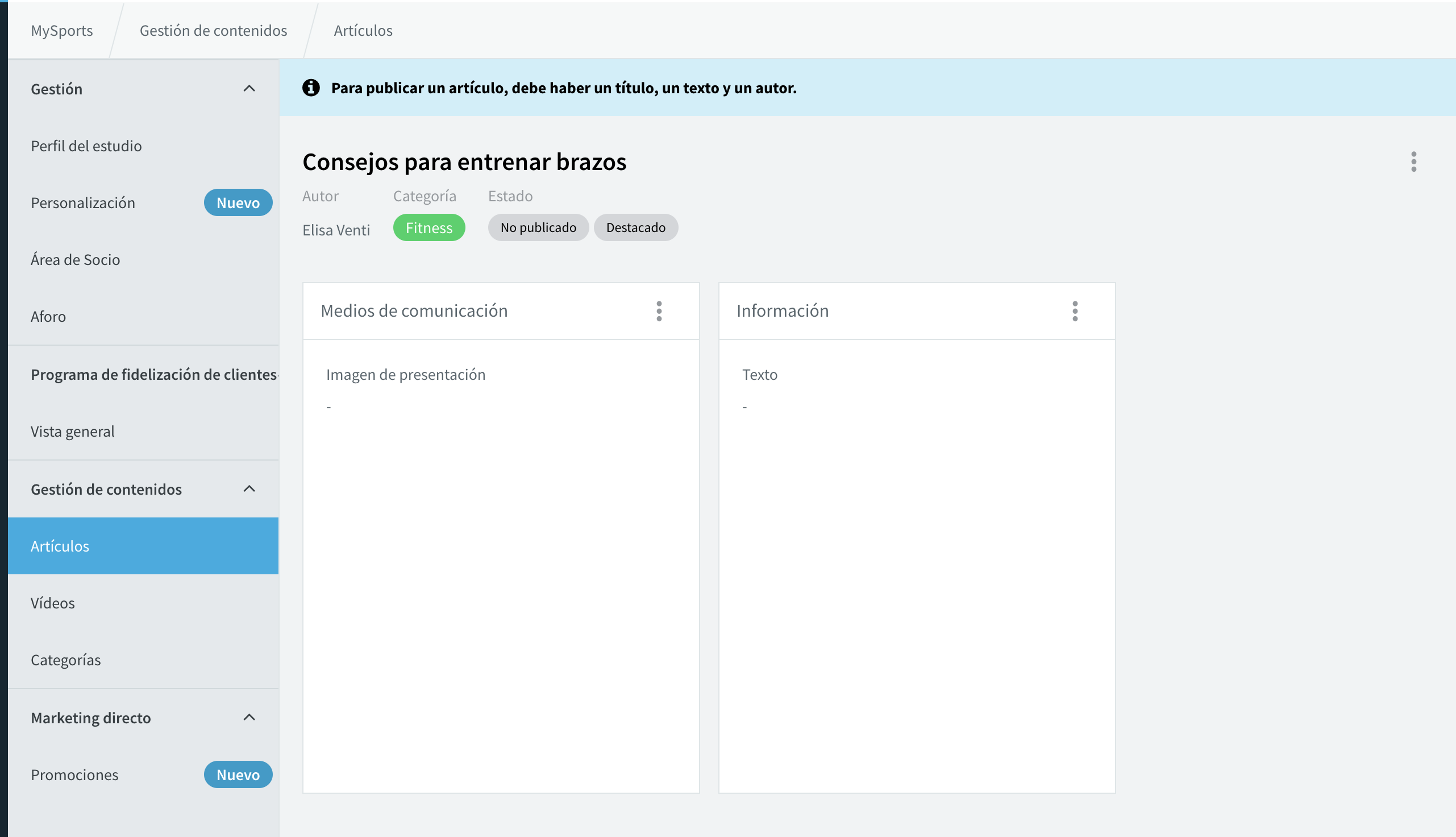
Task: Click the Nuevo badge beside Personalización
Action: tap(238, 202)
